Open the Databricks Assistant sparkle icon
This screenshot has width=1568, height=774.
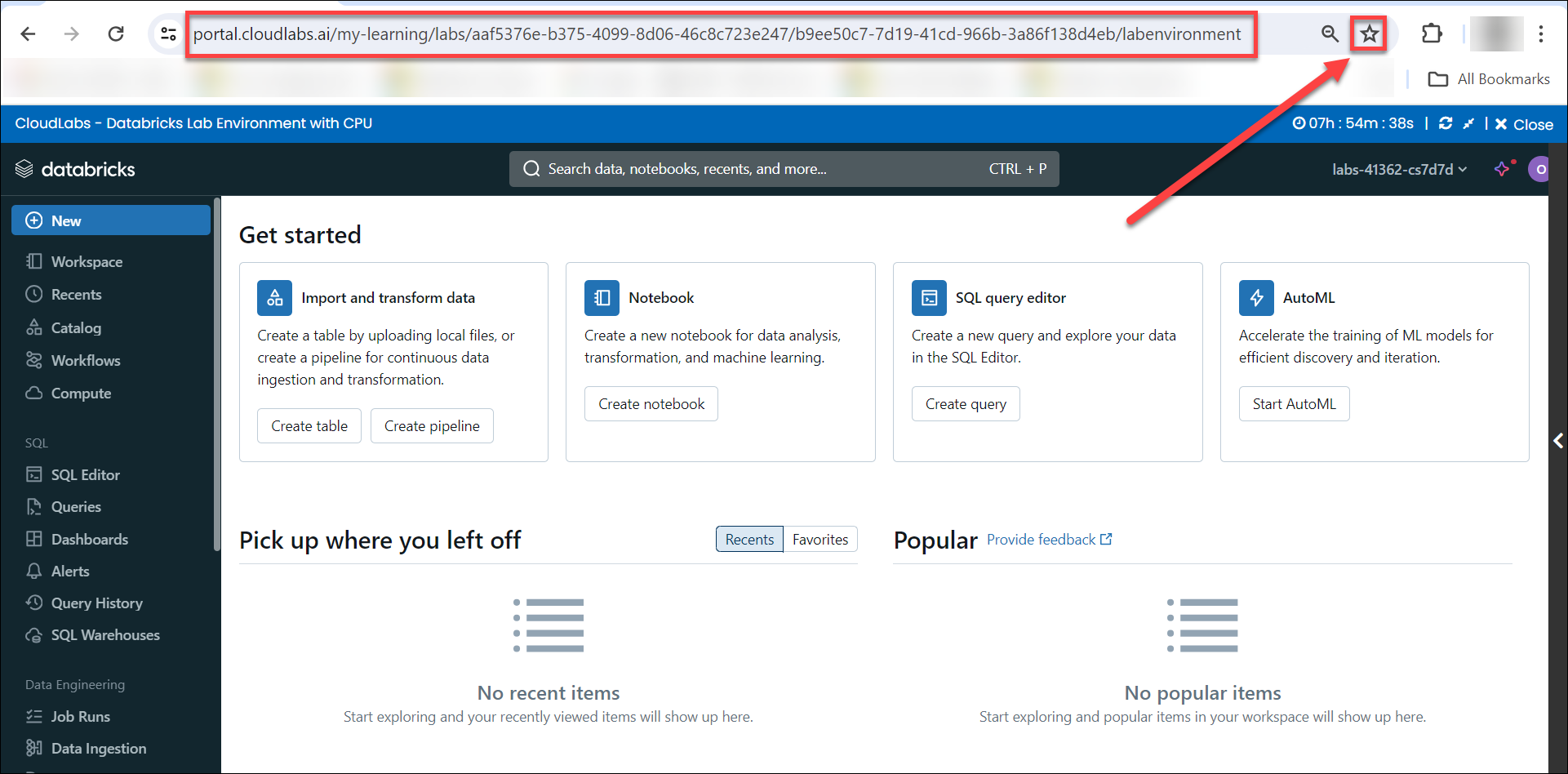pyautogui.click(x=1503, y=168)
